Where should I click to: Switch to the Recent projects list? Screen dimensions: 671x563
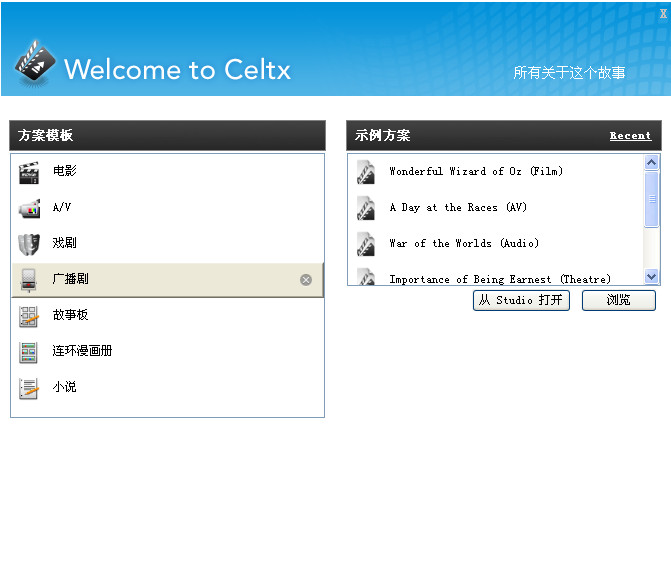[x=630, y=136]
